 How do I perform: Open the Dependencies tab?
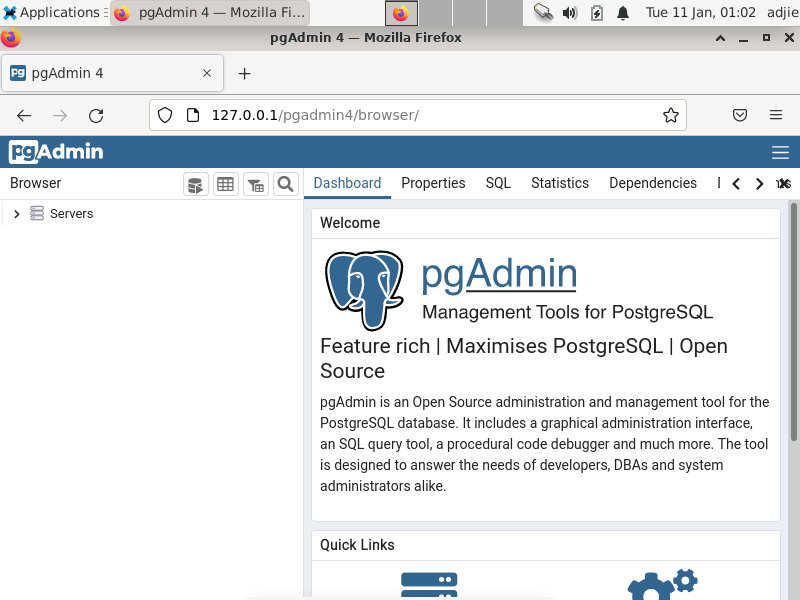coord(653,183)
